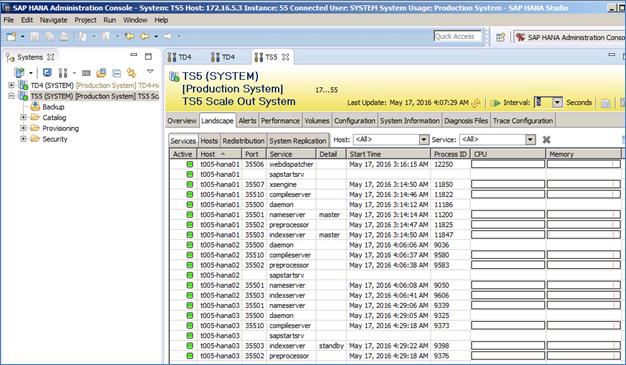
Task: Minimize the Systems view panel
Action: (x=134, y=55)
